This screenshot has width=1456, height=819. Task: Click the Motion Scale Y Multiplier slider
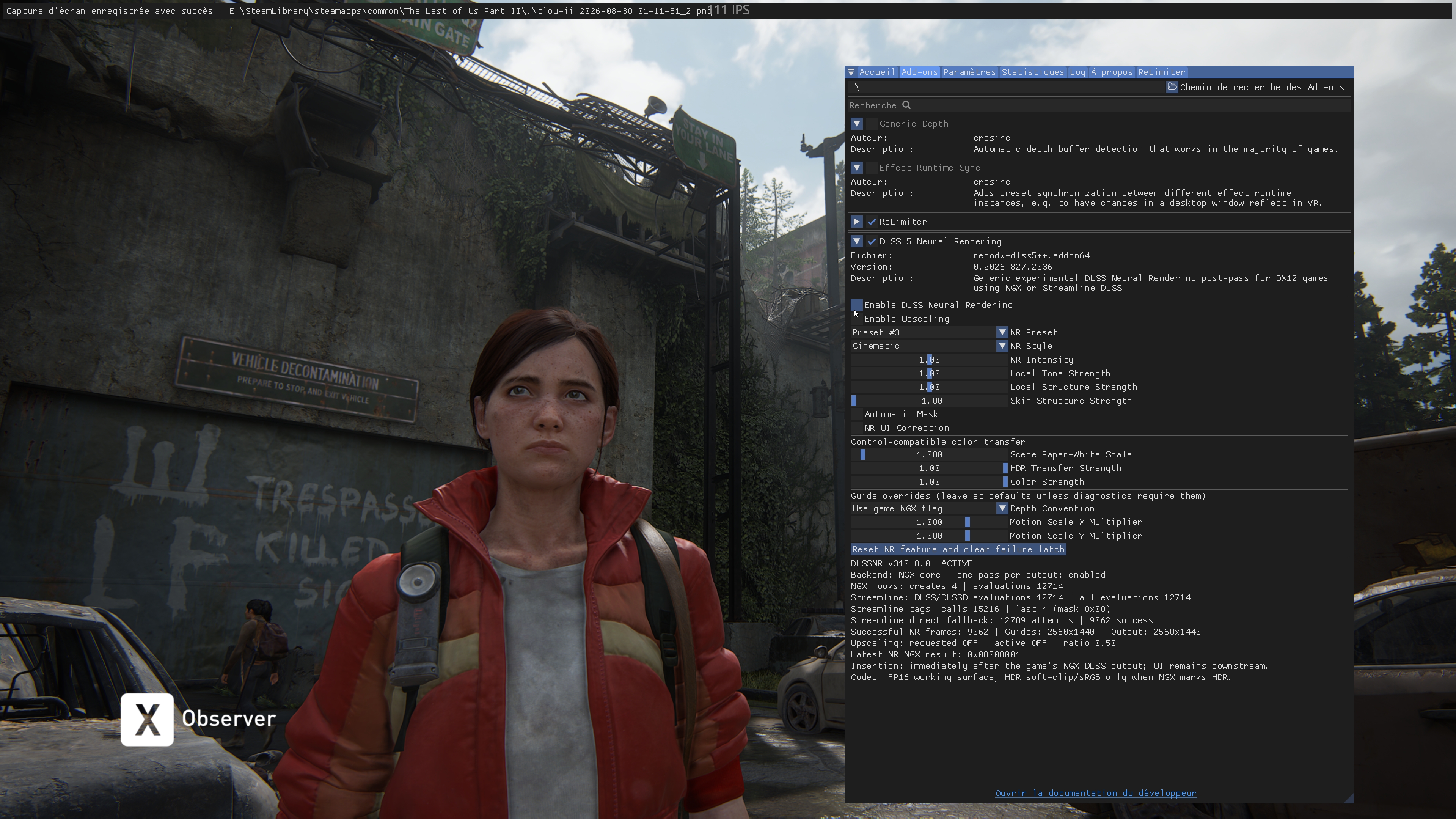pyautogui.click(x=929, y=535)
